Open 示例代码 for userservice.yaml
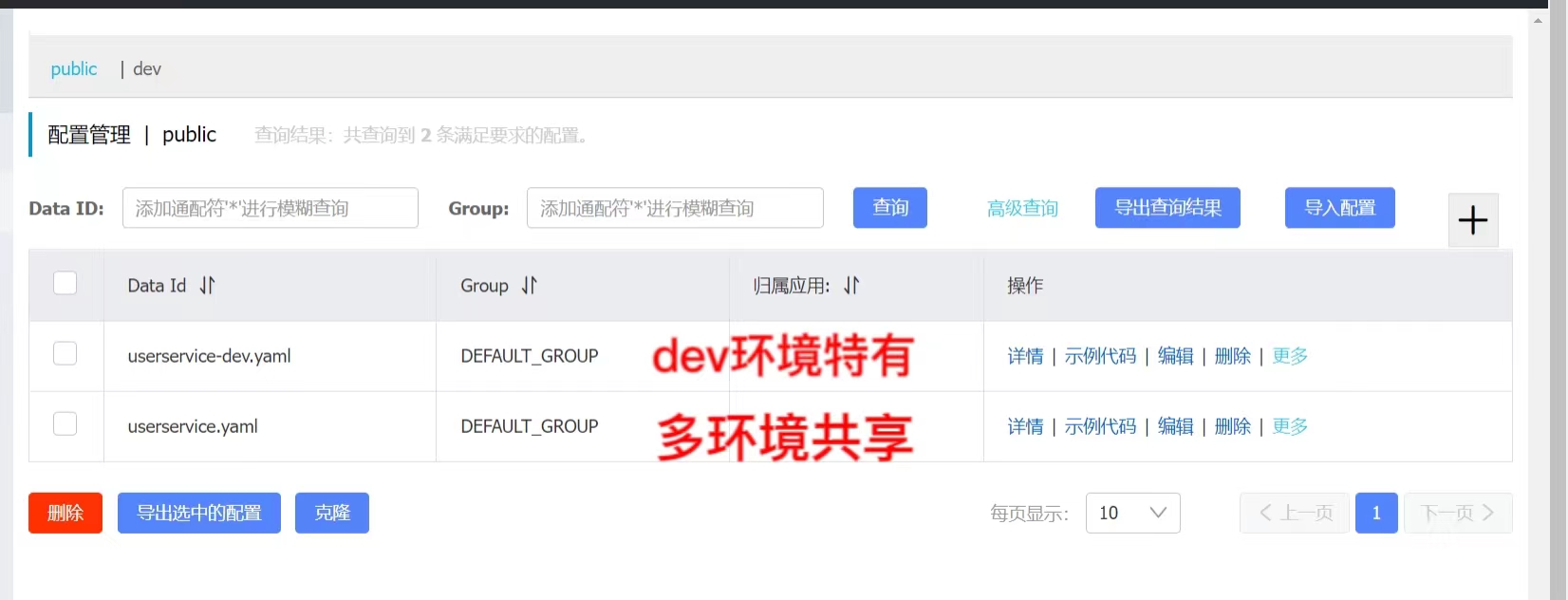 [1100, 426]
